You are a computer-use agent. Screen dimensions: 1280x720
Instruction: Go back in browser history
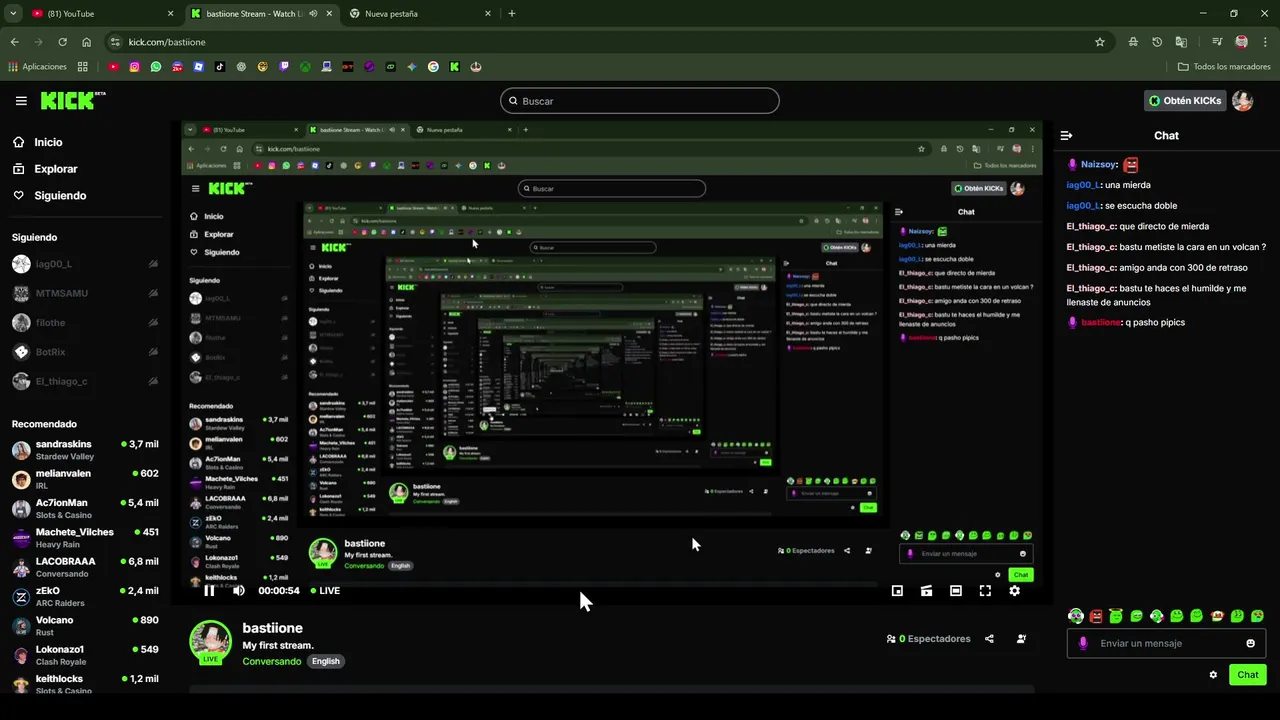pos(14,42)
